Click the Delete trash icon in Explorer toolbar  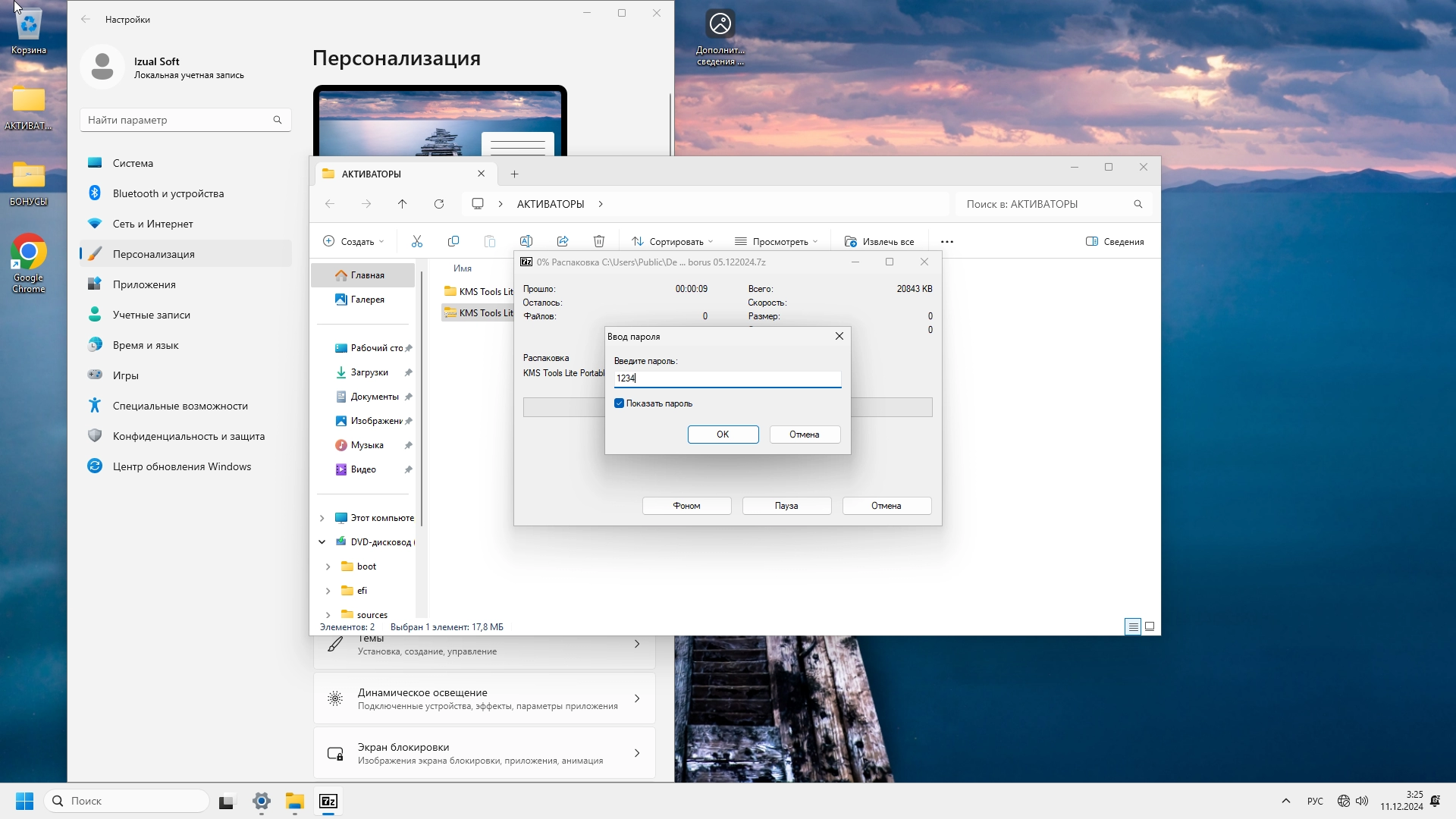pyautogui.click(x=599, y=241)
